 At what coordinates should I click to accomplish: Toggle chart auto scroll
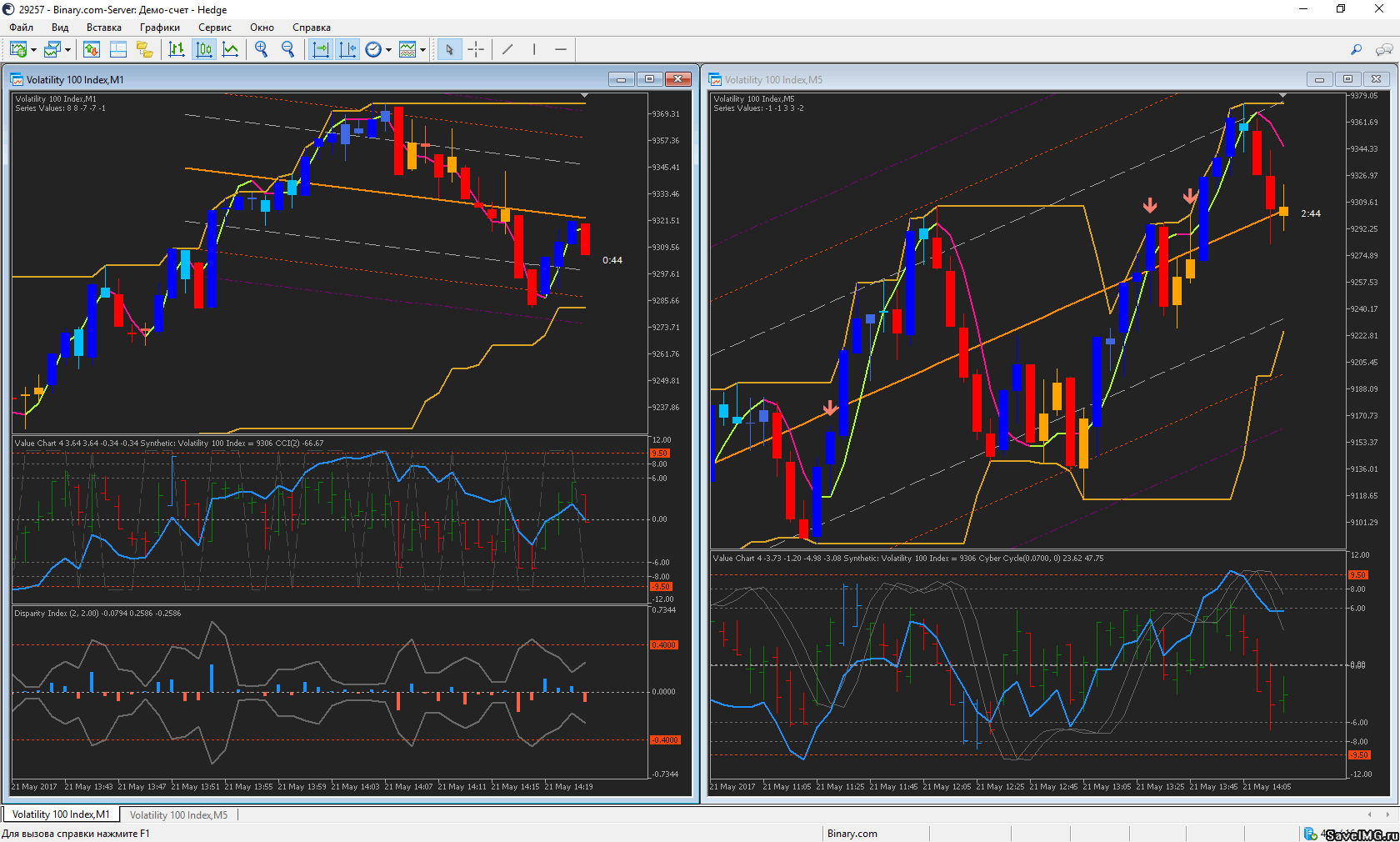tap(320, 50)
